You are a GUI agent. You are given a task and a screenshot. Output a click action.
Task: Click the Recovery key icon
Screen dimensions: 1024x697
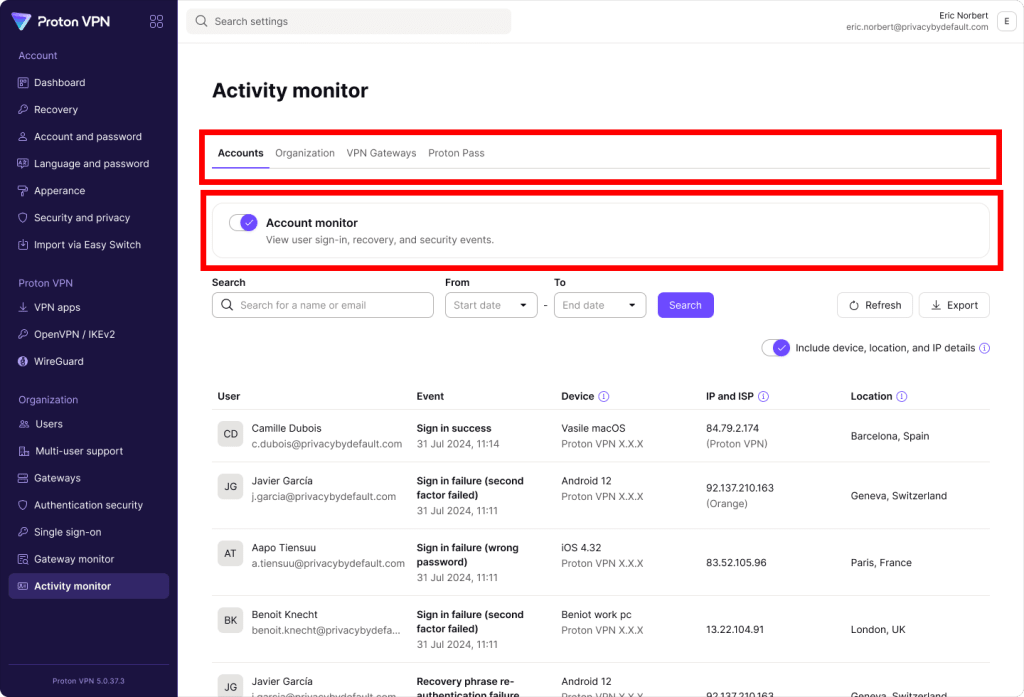(x=23, y=110)
